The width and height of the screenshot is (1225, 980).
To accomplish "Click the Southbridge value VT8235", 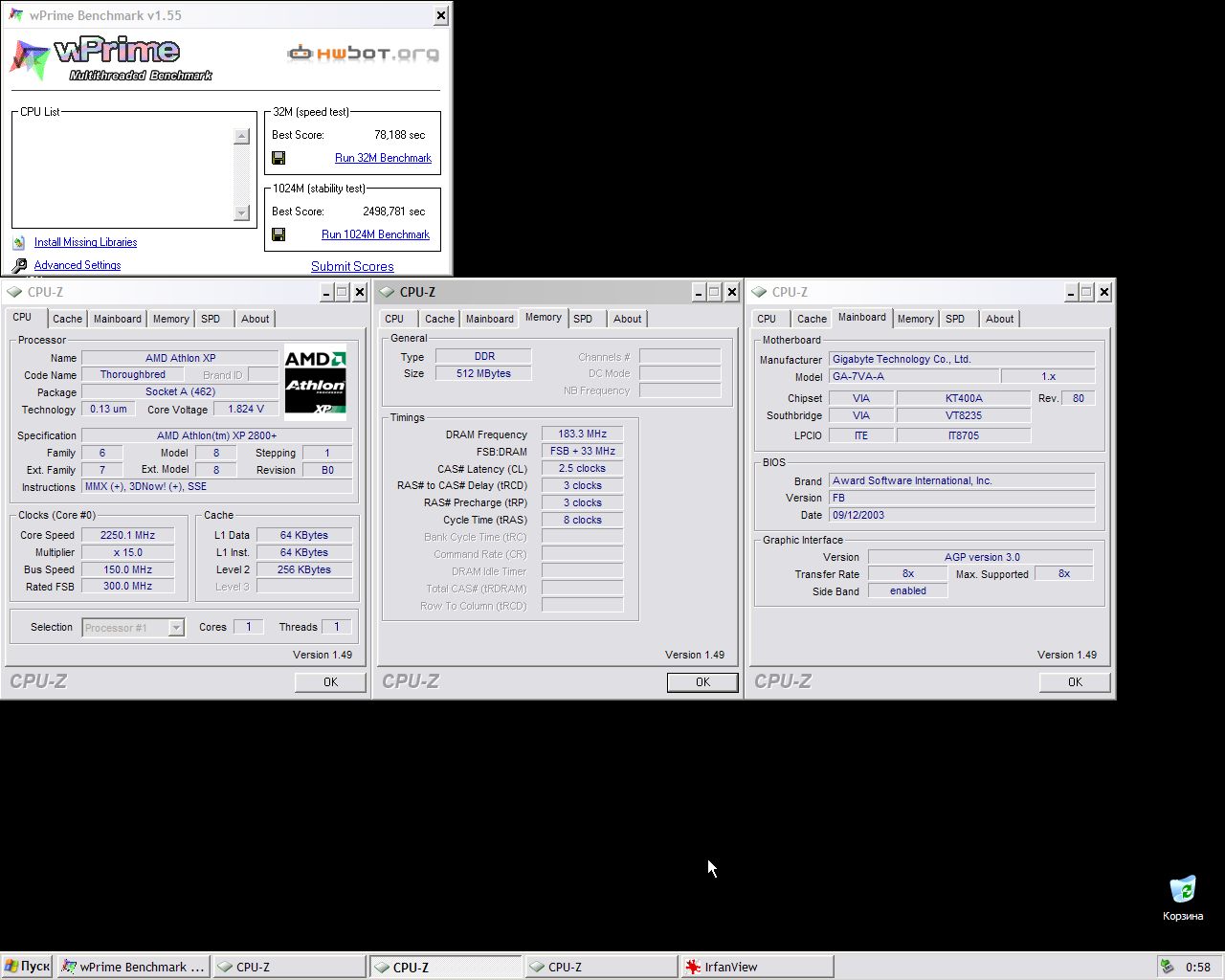I will pos(964,415).
